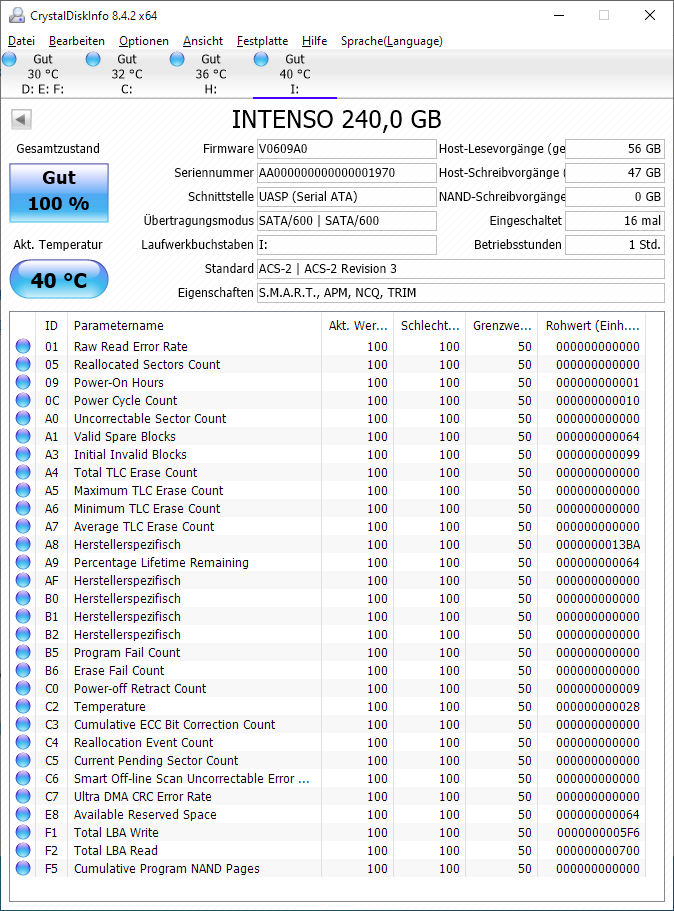The height and width of the screenshot is (911, 674).
Task: Click the raw value 0000000013BA
Action: point(598,544)
